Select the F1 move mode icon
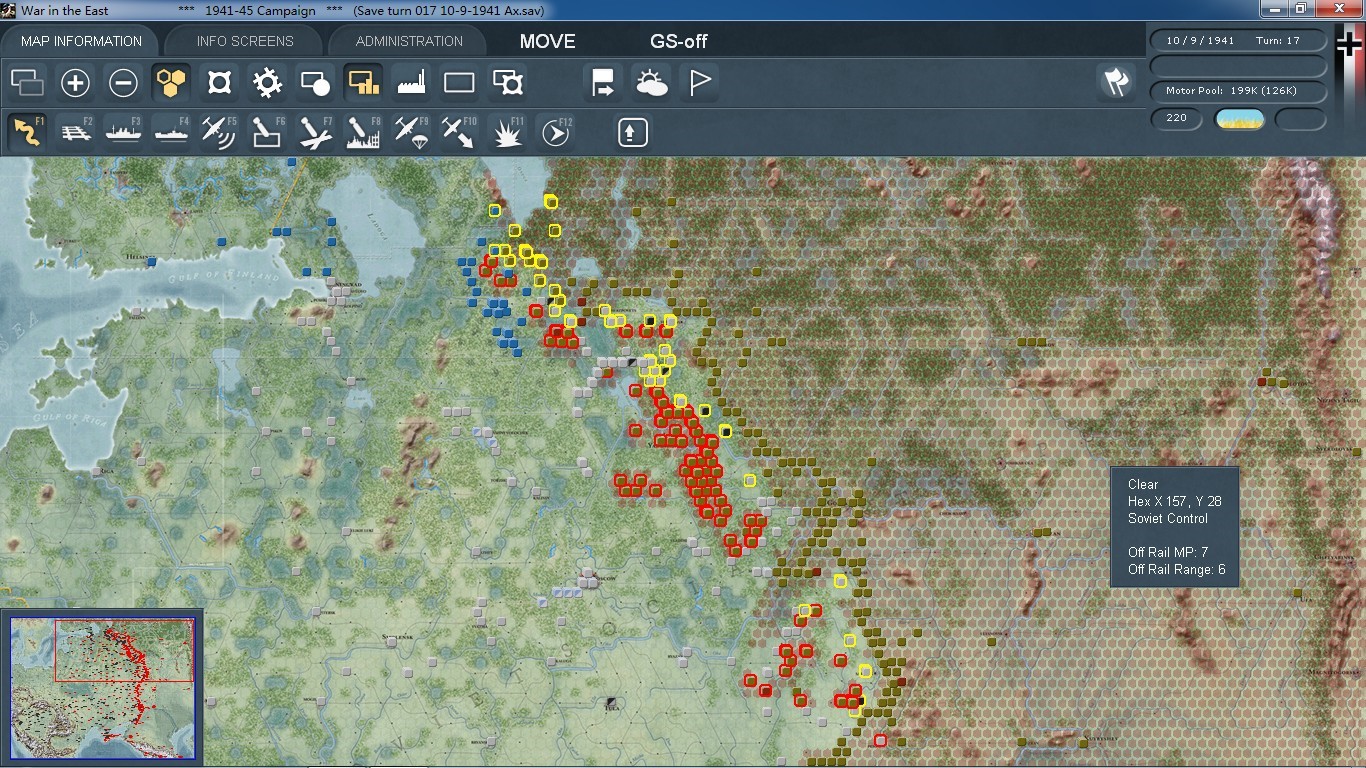This screenshot has width=1366, height=768. [x=27, y=132]
